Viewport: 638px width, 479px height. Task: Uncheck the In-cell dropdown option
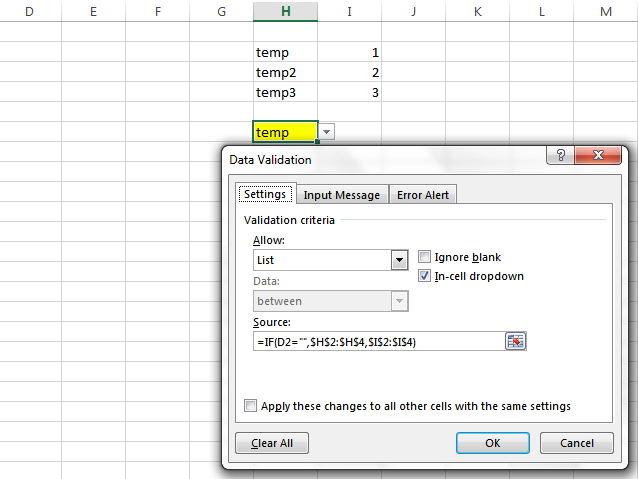(425, 276)
